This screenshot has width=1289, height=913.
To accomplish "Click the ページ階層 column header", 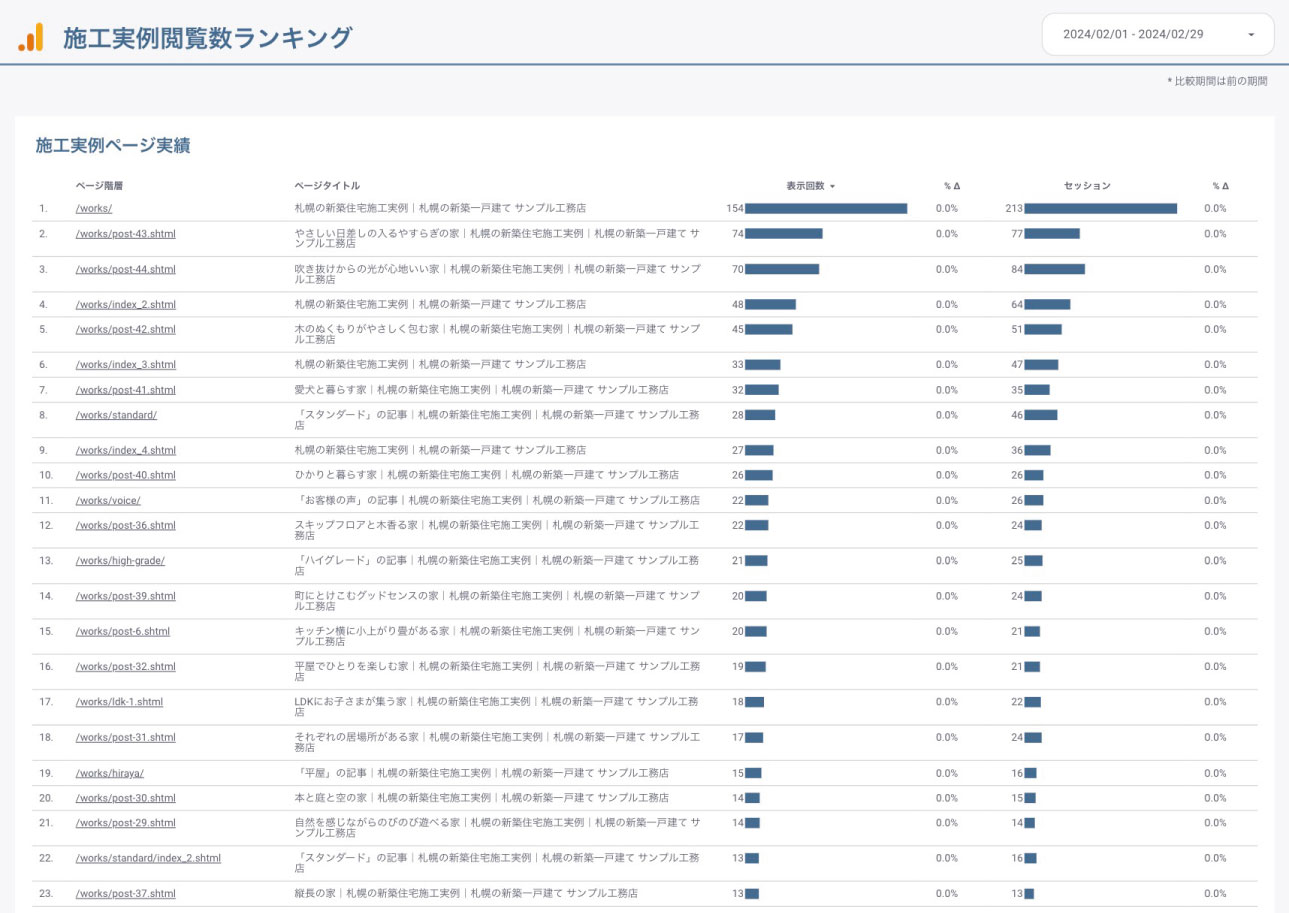I will [x=99, y=186].
